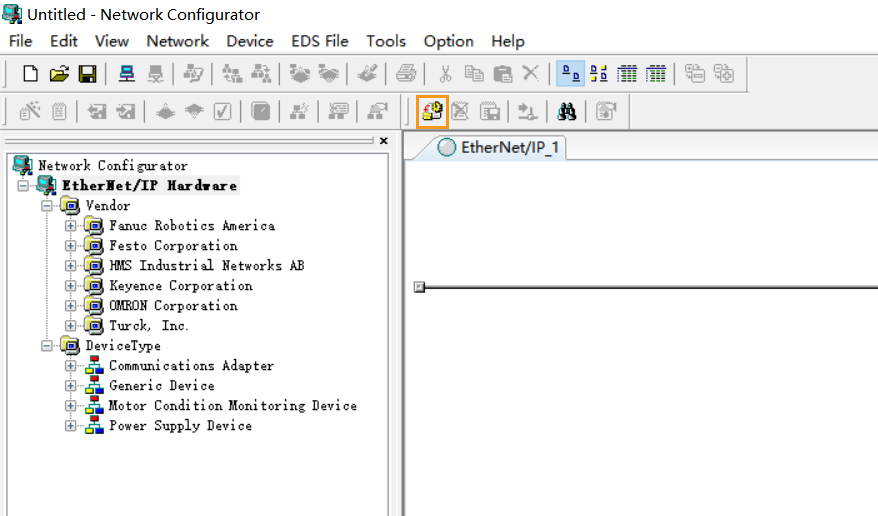This screenshot has height=516, width=878.
Task: Toggle the Small Icons view button
Action: pos(599,73)
